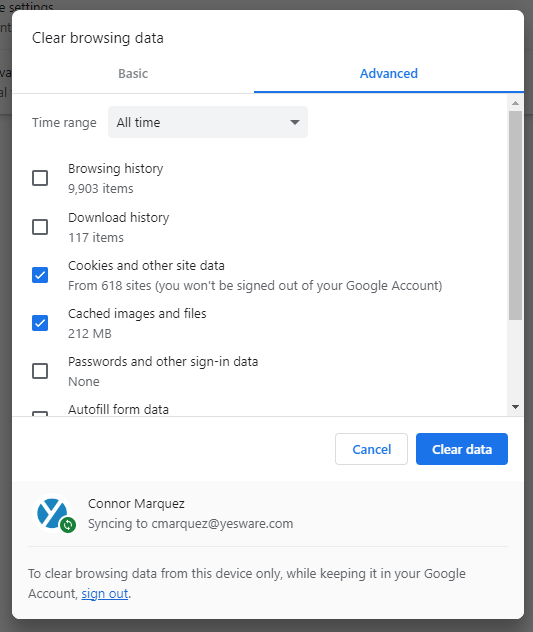Enable the Download history checkbox
Viewport: 533px width, 632px height.
pyautogui.click(x=40, y=227)
